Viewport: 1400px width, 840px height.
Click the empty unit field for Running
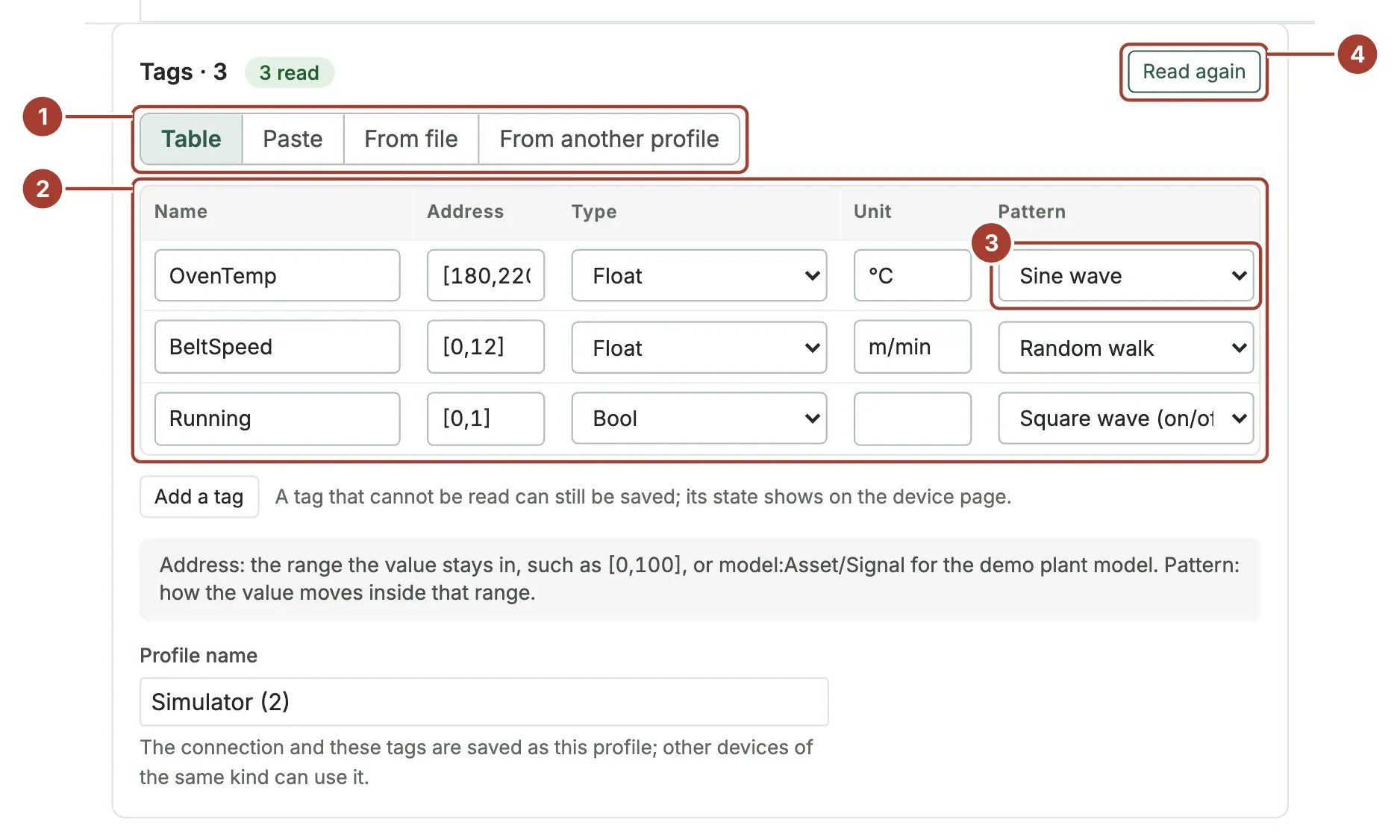click(x=913, y=419)
